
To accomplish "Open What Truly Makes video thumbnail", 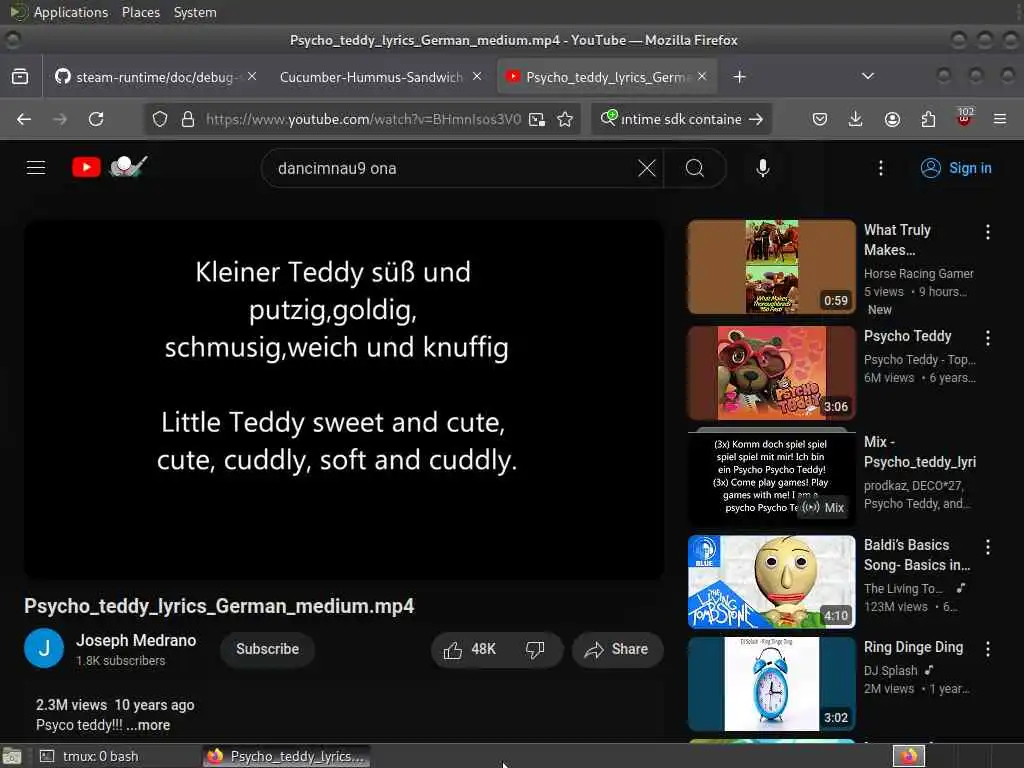I will [771, 267].
